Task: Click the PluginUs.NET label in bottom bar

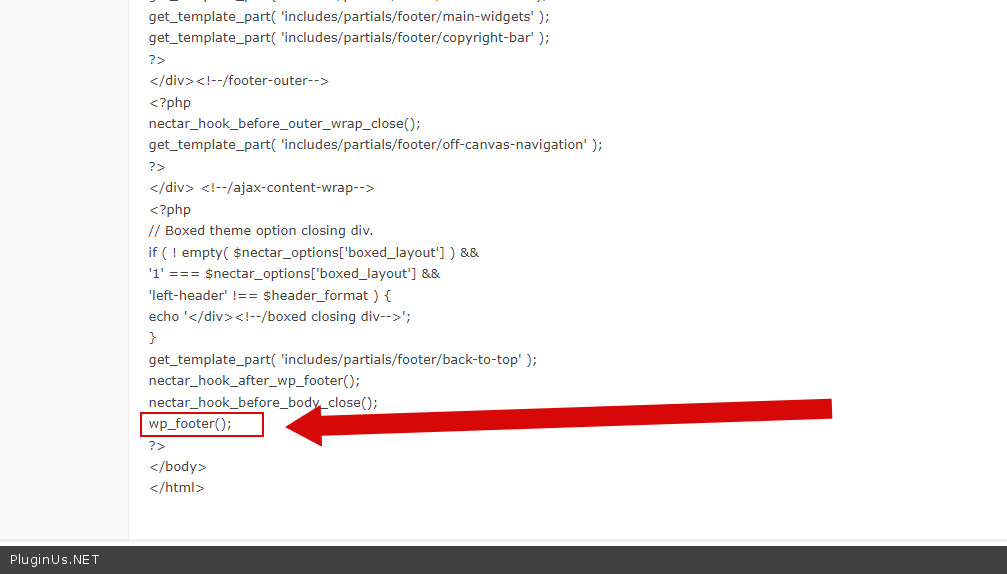Action: click(x=55, y=560)
